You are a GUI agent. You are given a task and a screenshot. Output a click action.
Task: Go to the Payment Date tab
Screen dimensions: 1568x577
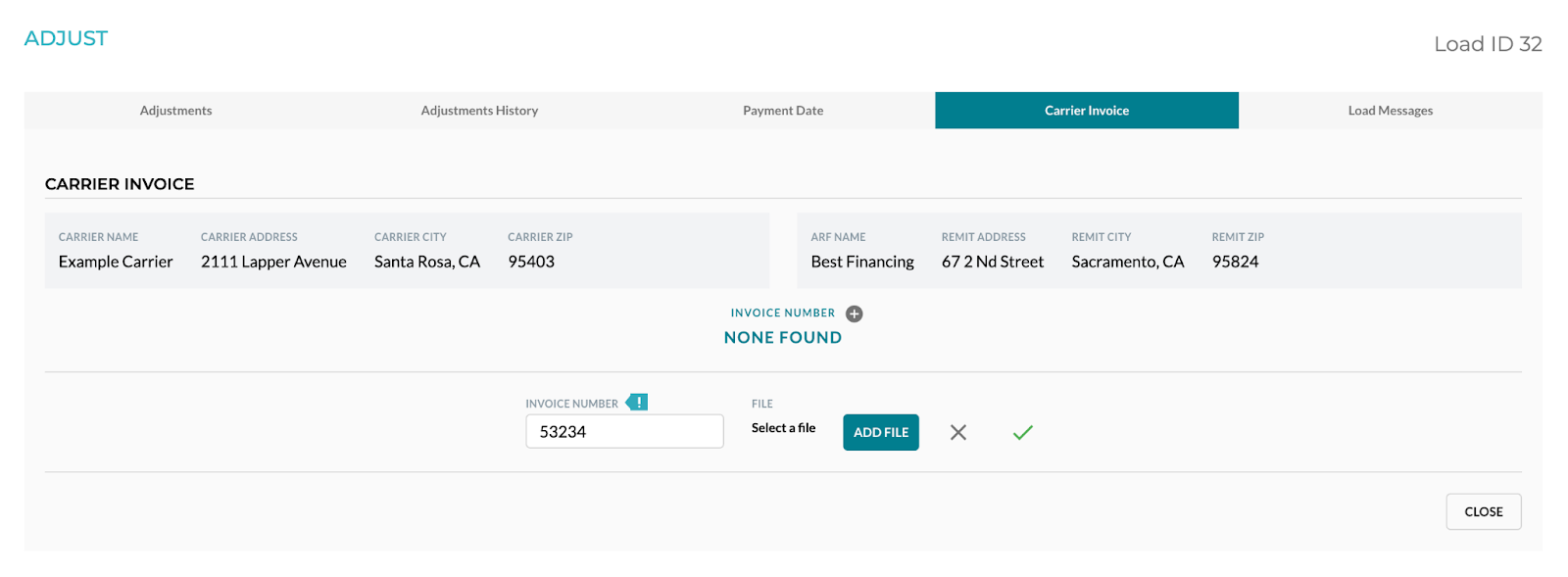[x=783, y=111]
